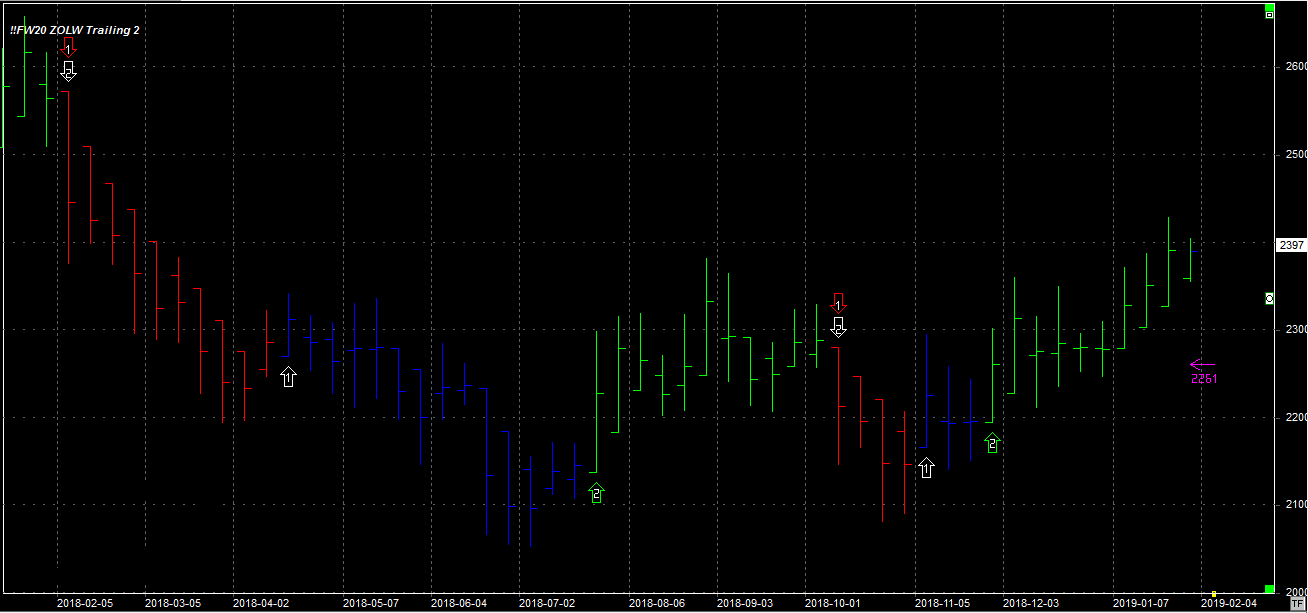The image size is (1308, 613).
Task: Click the magenta 2251 price label
Action: (1202, 379)
